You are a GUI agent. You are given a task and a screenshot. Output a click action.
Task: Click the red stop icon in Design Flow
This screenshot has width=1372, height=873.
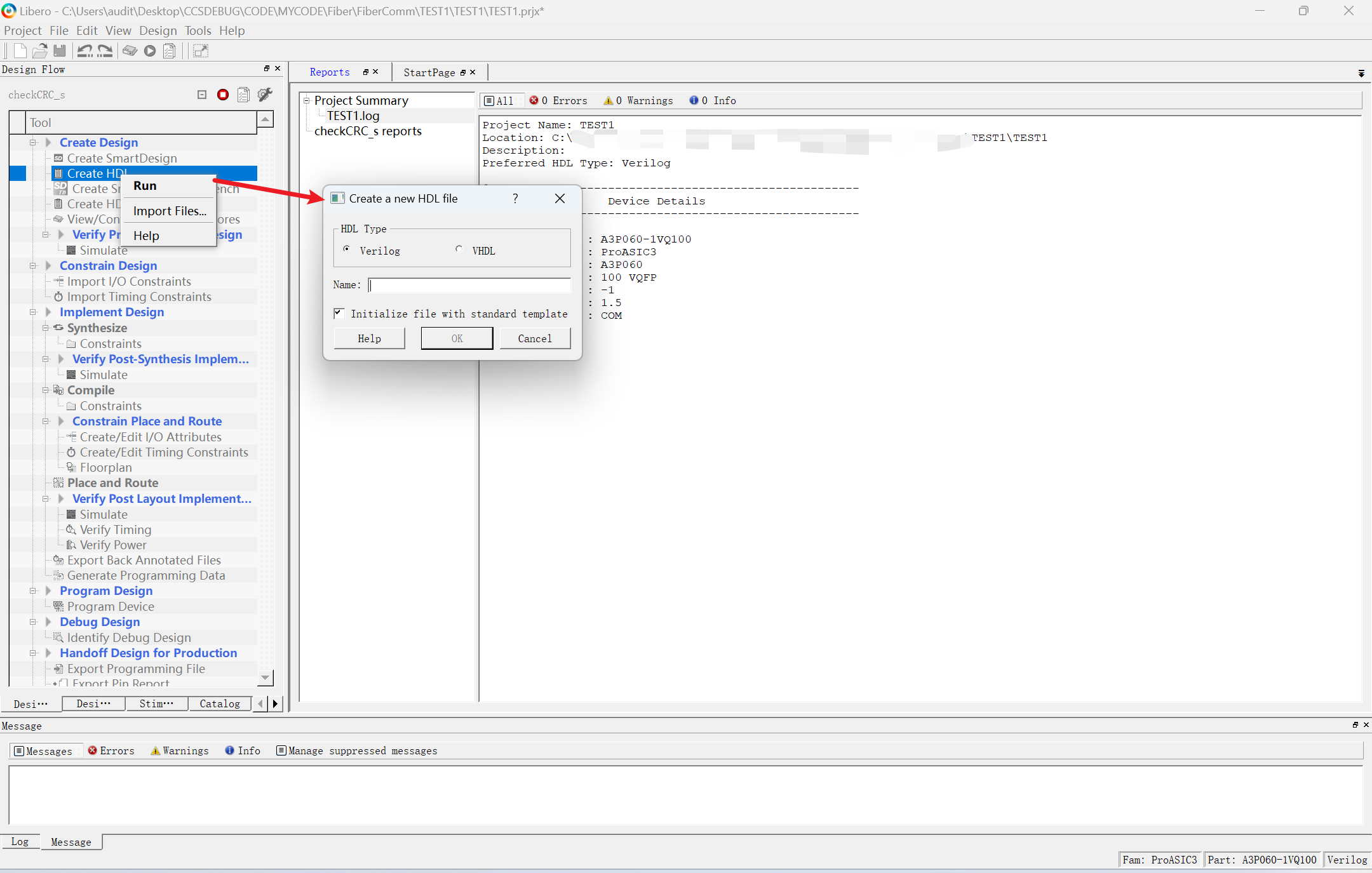[222, 95]
